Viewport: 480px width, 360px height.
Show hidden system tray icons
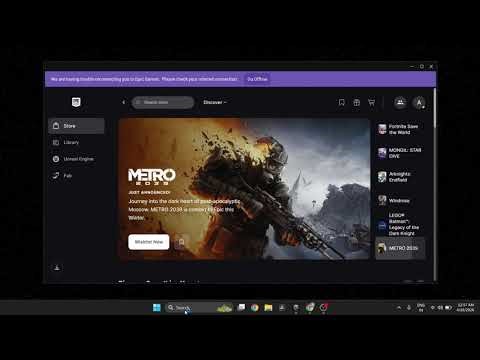(399, 308)
